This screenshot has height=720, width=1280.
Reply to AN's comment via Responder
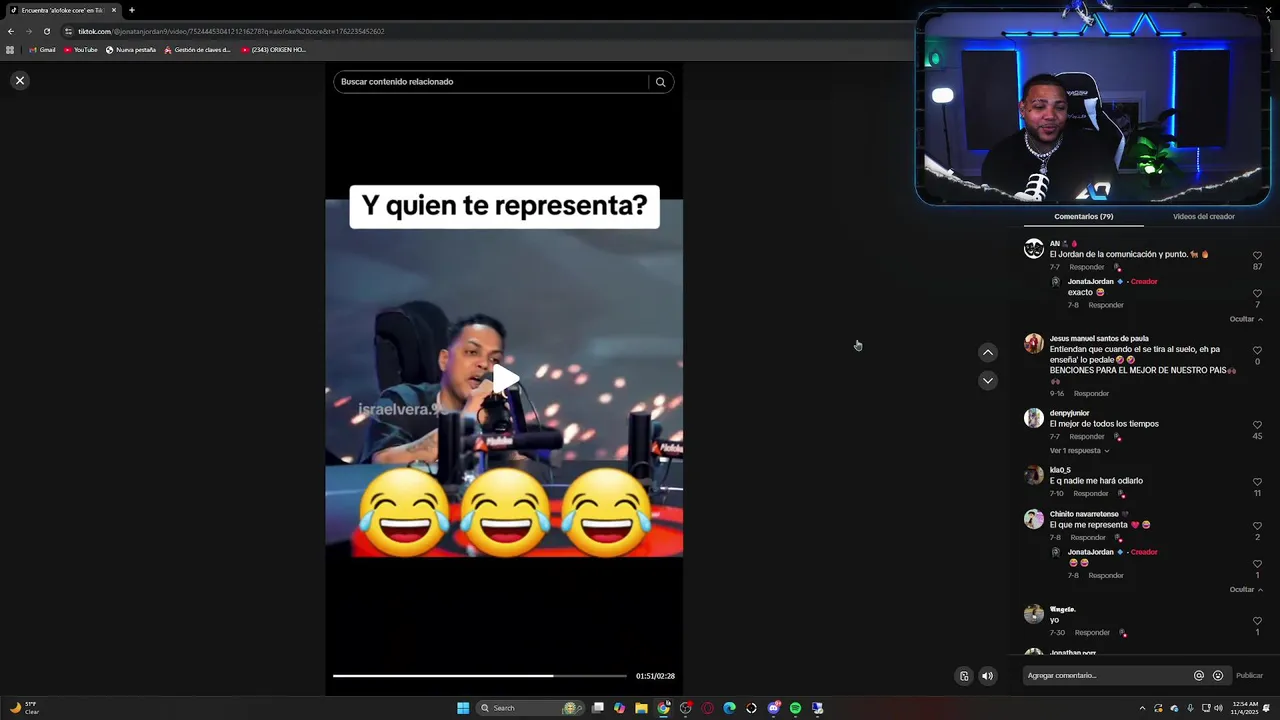pos(1087,267)
